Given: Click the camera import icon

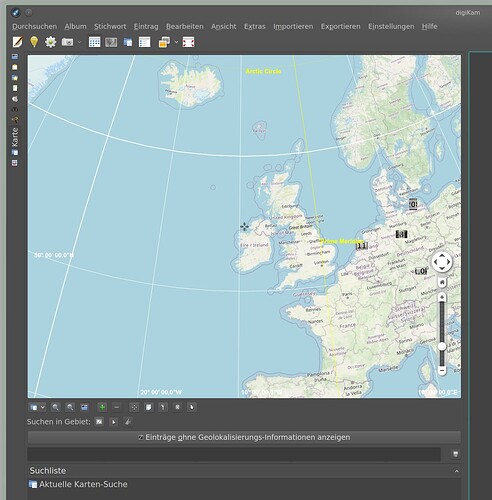Looking at the screenshot, I should [67, 42].
